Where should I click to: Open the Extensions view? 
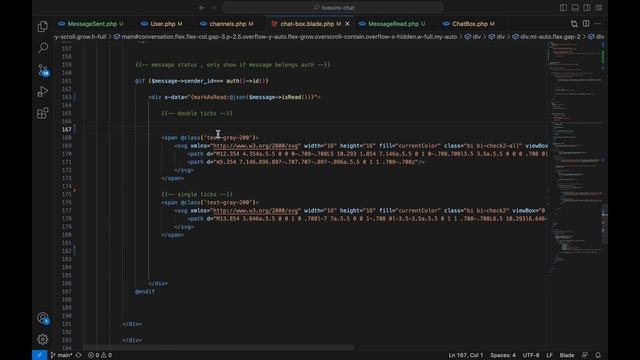click(x=42, y=113)
